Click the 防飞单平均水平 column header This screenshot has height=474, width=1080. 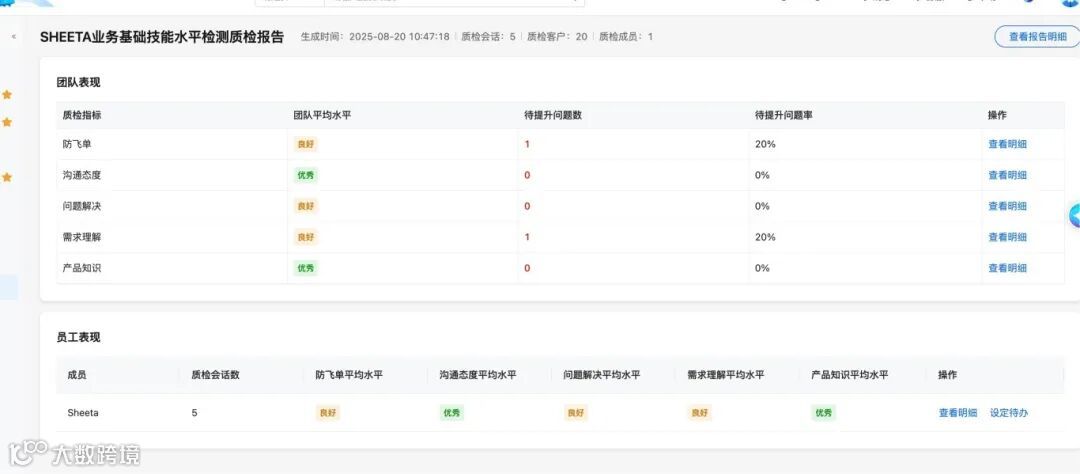pos(349,375)
